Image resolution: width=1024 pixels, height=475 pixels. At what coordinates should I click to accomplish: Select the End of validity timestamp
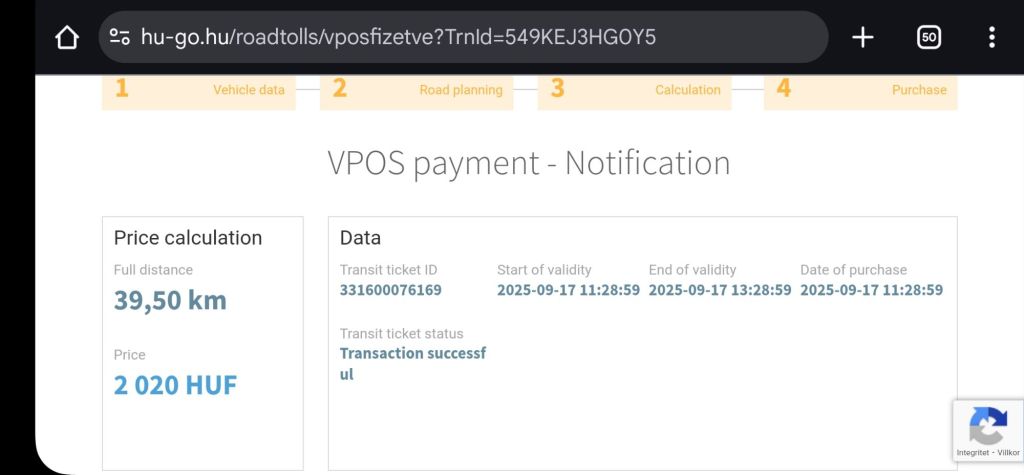point(720,290)
